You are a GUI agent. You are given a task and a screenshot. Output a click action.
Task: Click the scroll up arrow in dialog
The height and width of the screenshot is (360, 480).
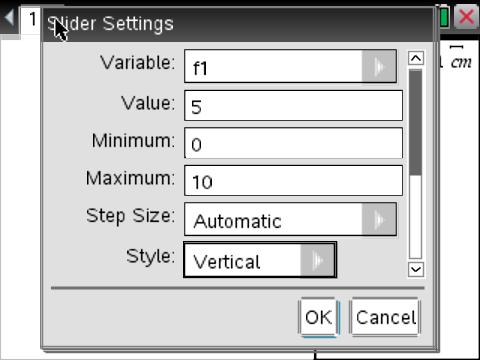tap(416, 58)
